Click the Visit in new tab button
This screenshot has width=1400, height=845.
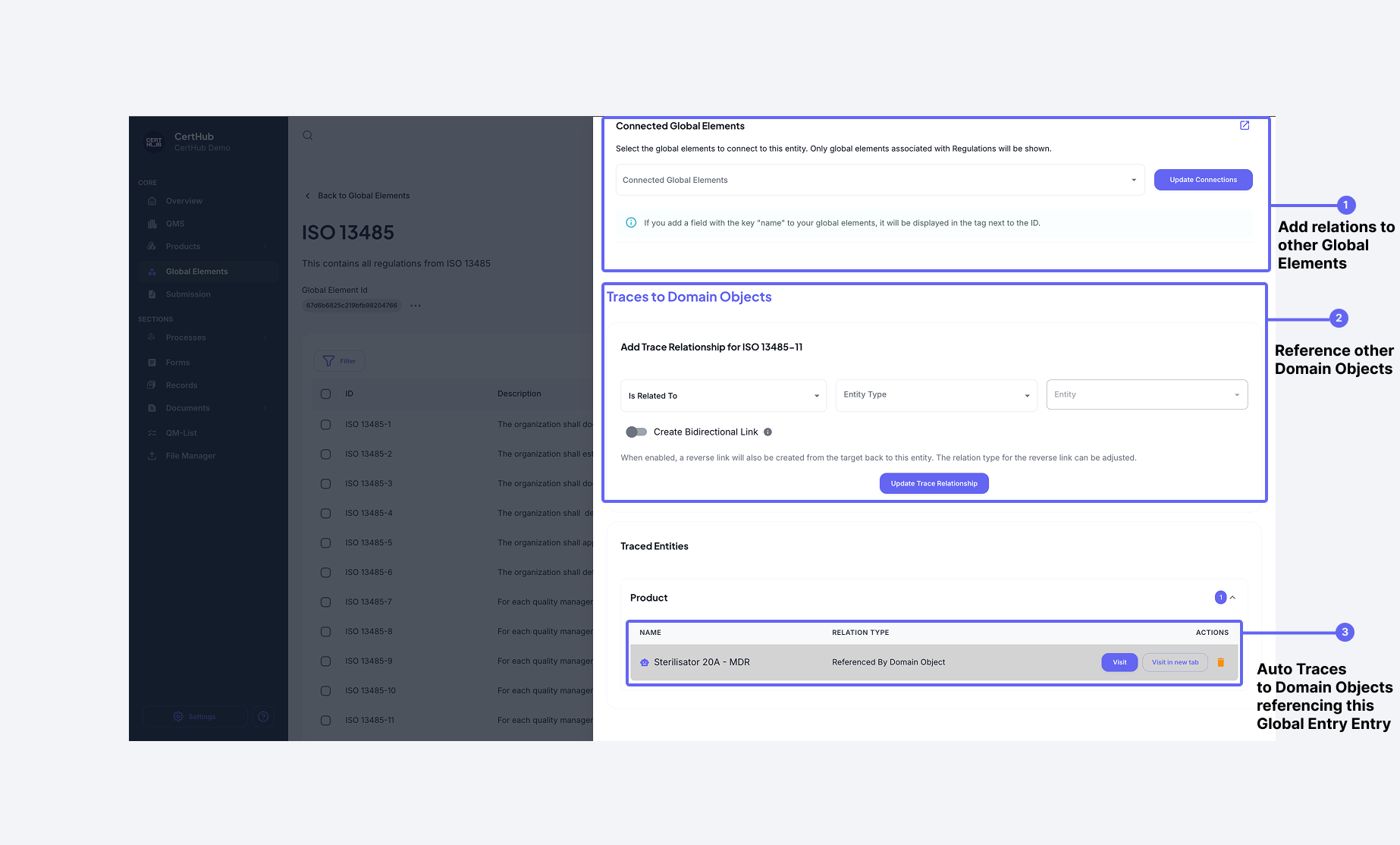tap(1175, 662)
